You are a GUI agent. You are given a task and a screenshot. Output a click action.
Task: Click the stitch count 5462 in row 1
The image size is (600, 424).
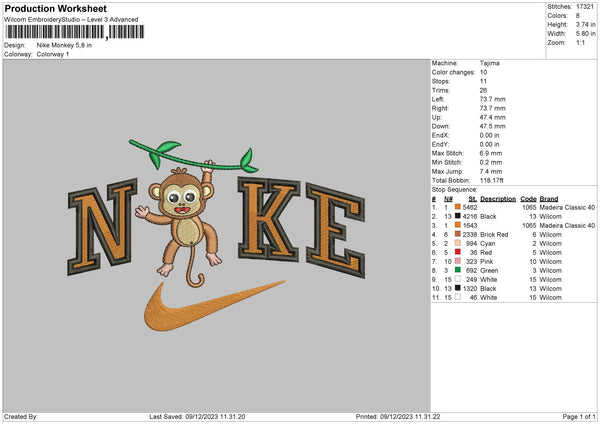tap(470, 207)
